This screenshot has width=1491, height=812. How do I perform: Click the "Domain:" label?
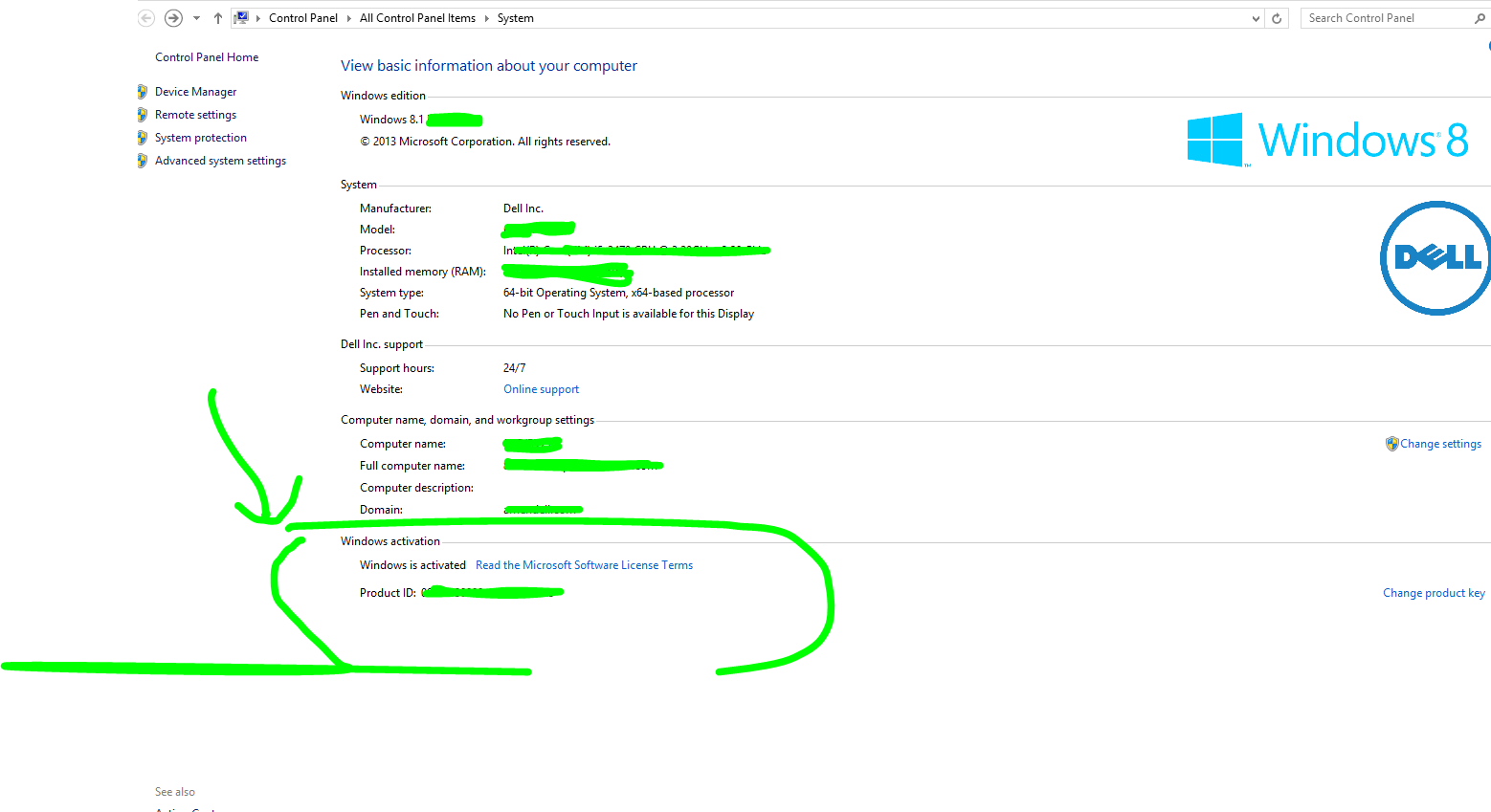click(x=381, y=510)
